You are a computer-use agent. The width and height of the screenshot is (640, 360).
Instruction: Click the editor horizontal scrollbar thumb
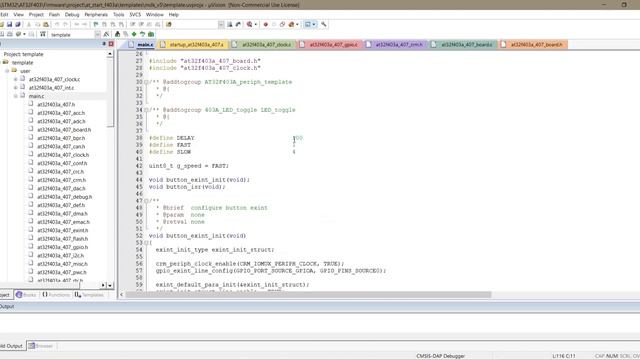coord(308,294)
